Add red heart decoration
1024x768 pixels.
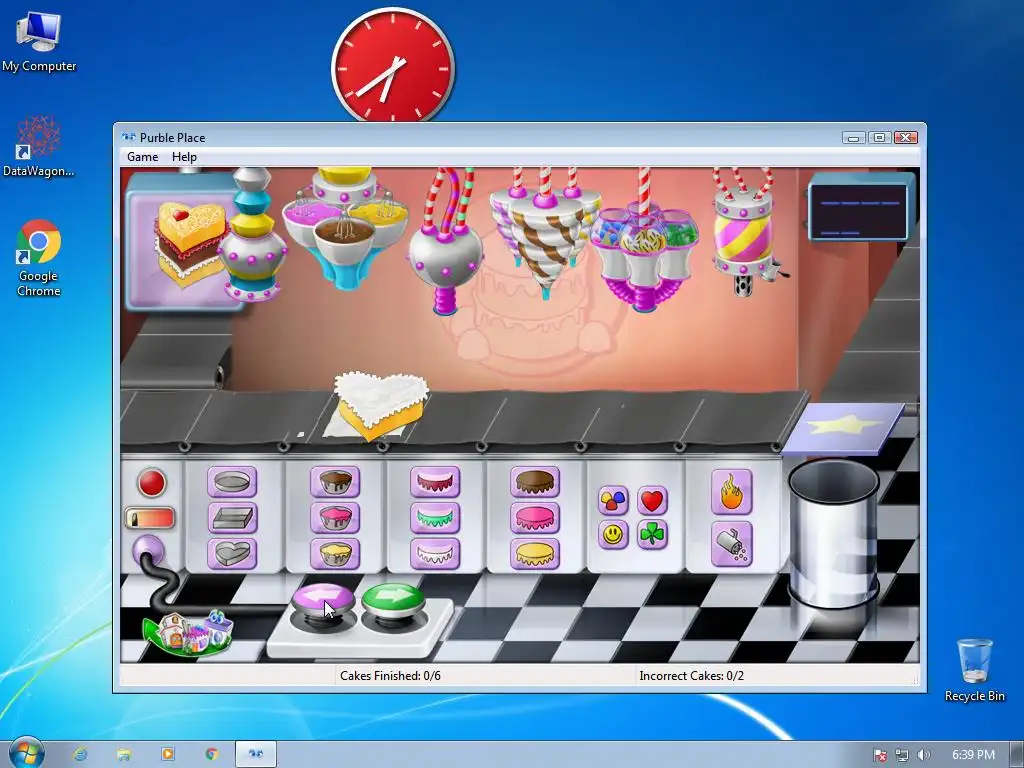(652, 501)
